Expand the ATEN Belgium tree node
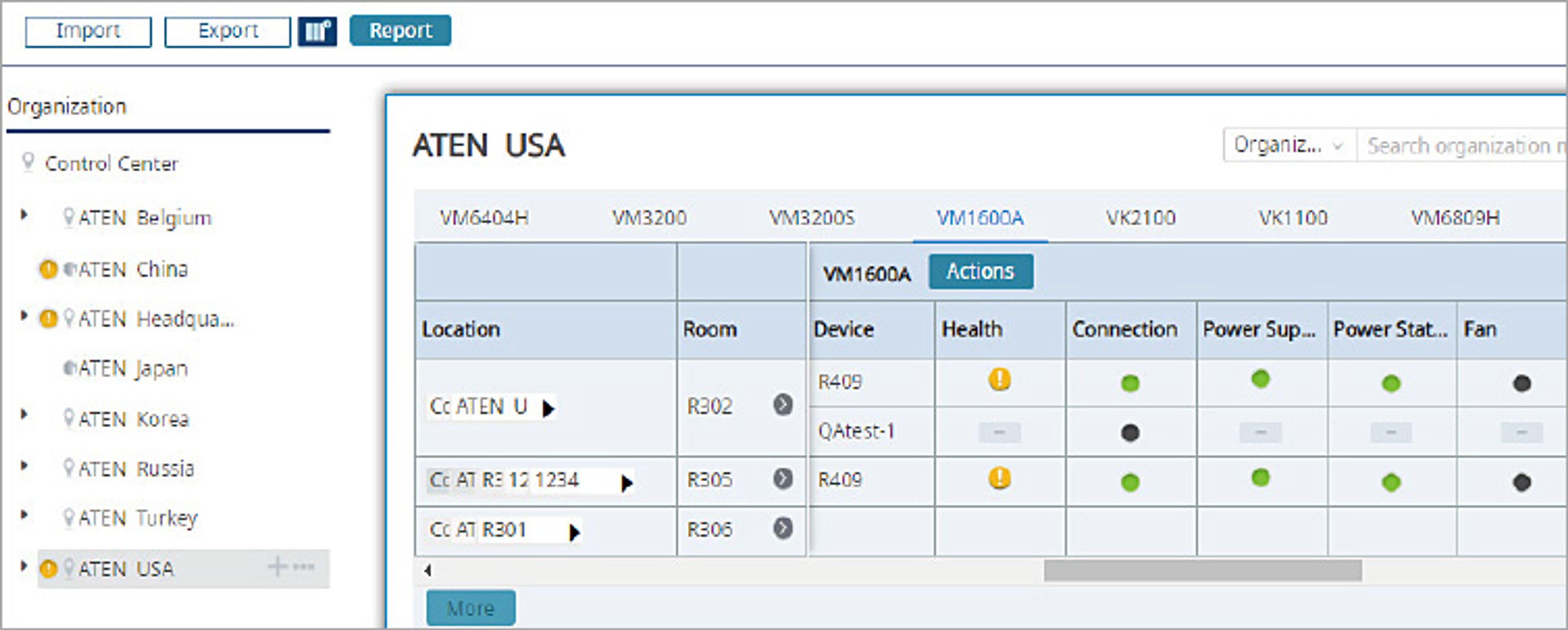Screen dimensions: 1568x630 (x=24, y=215)
